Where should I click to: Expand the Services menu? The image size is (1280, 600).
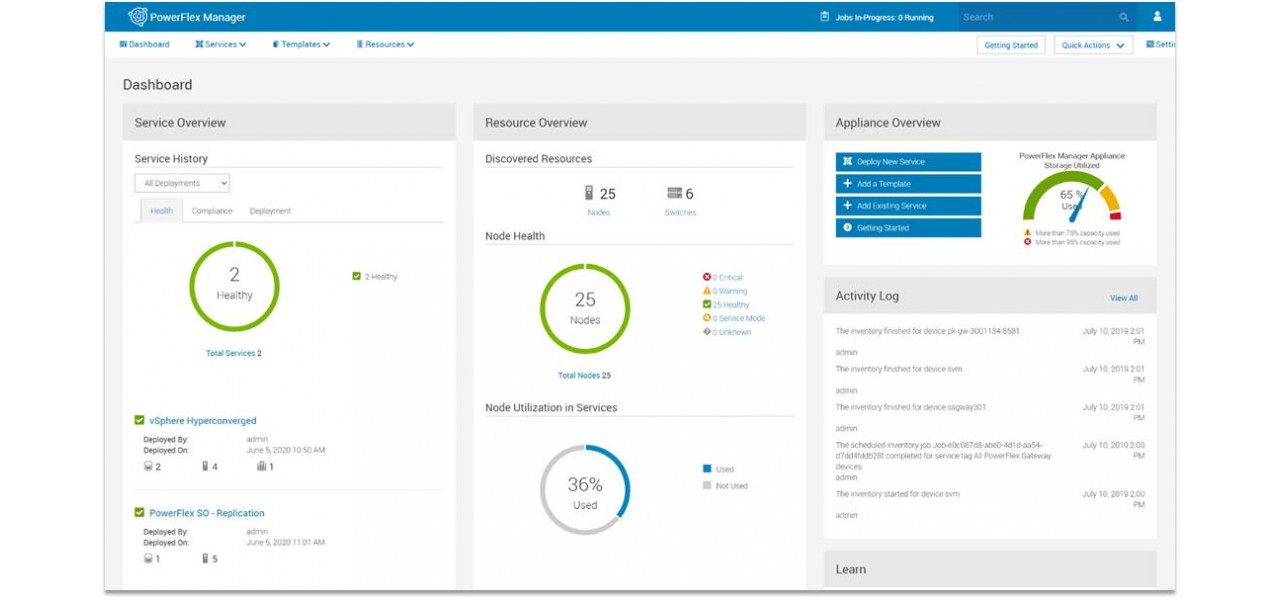(x=221, y=45)
